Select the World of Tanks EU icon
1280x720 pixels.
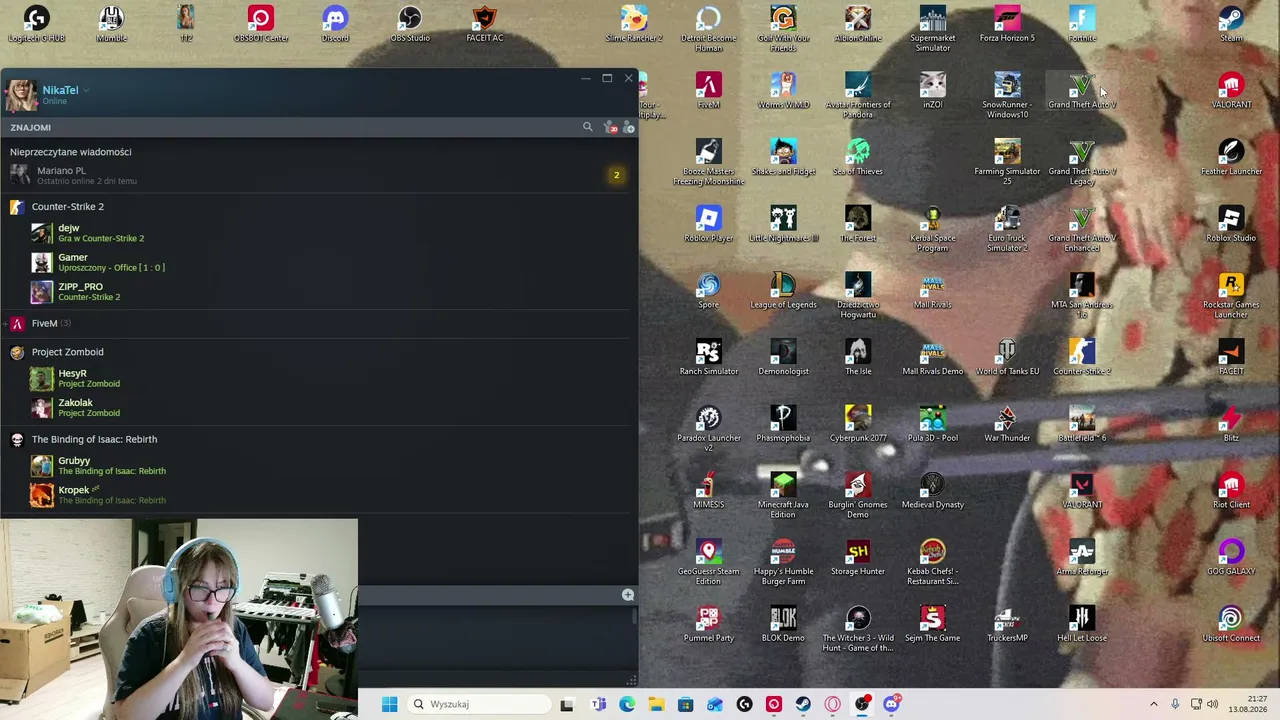click(1007, 358)
